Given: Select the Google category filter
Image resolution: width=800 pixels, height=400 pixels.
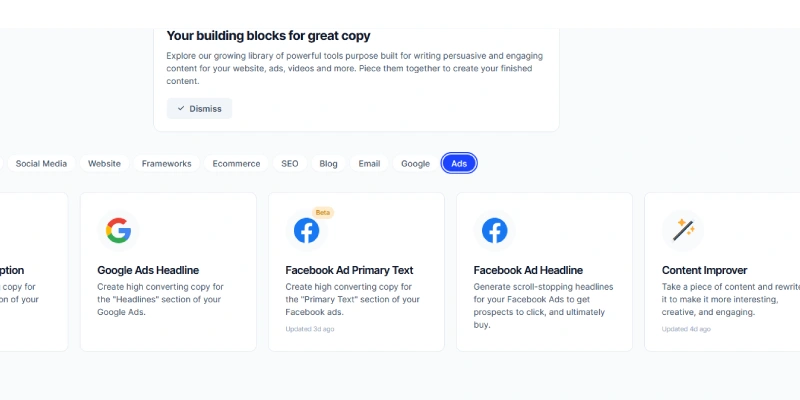Looking at the screenshot, I should (415, 164).
